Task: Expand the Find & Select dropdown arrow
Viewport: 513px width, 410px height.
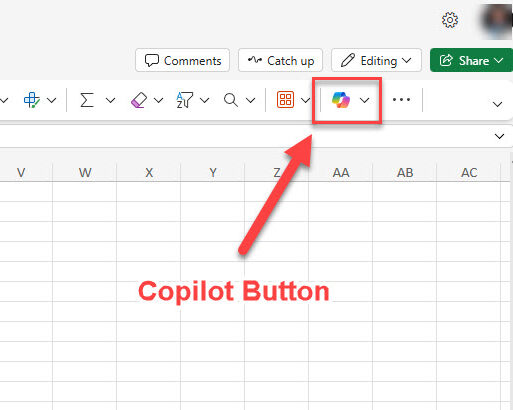Action: coord(250,100)
